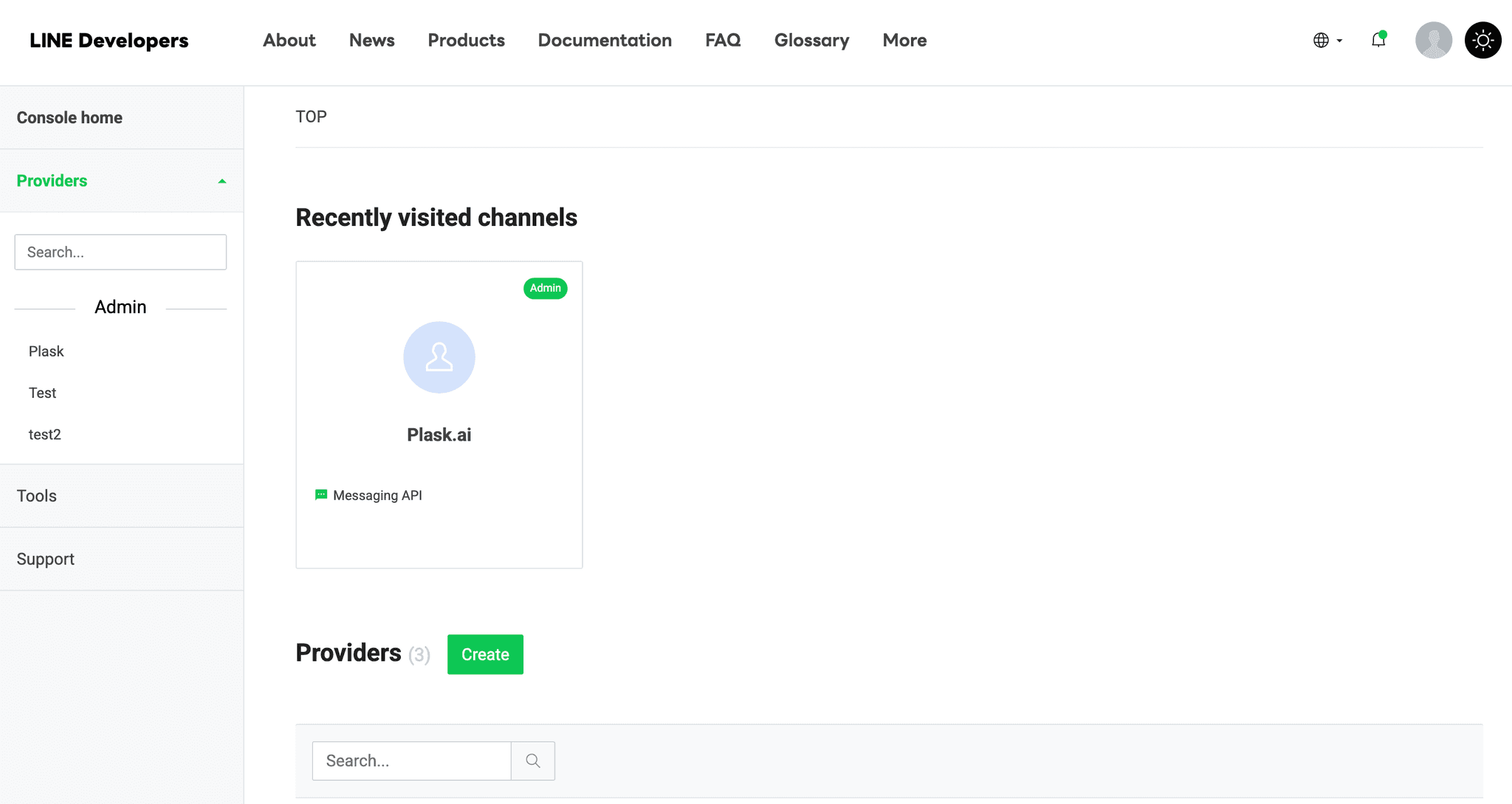Click the LINE Developers logo

109,41
